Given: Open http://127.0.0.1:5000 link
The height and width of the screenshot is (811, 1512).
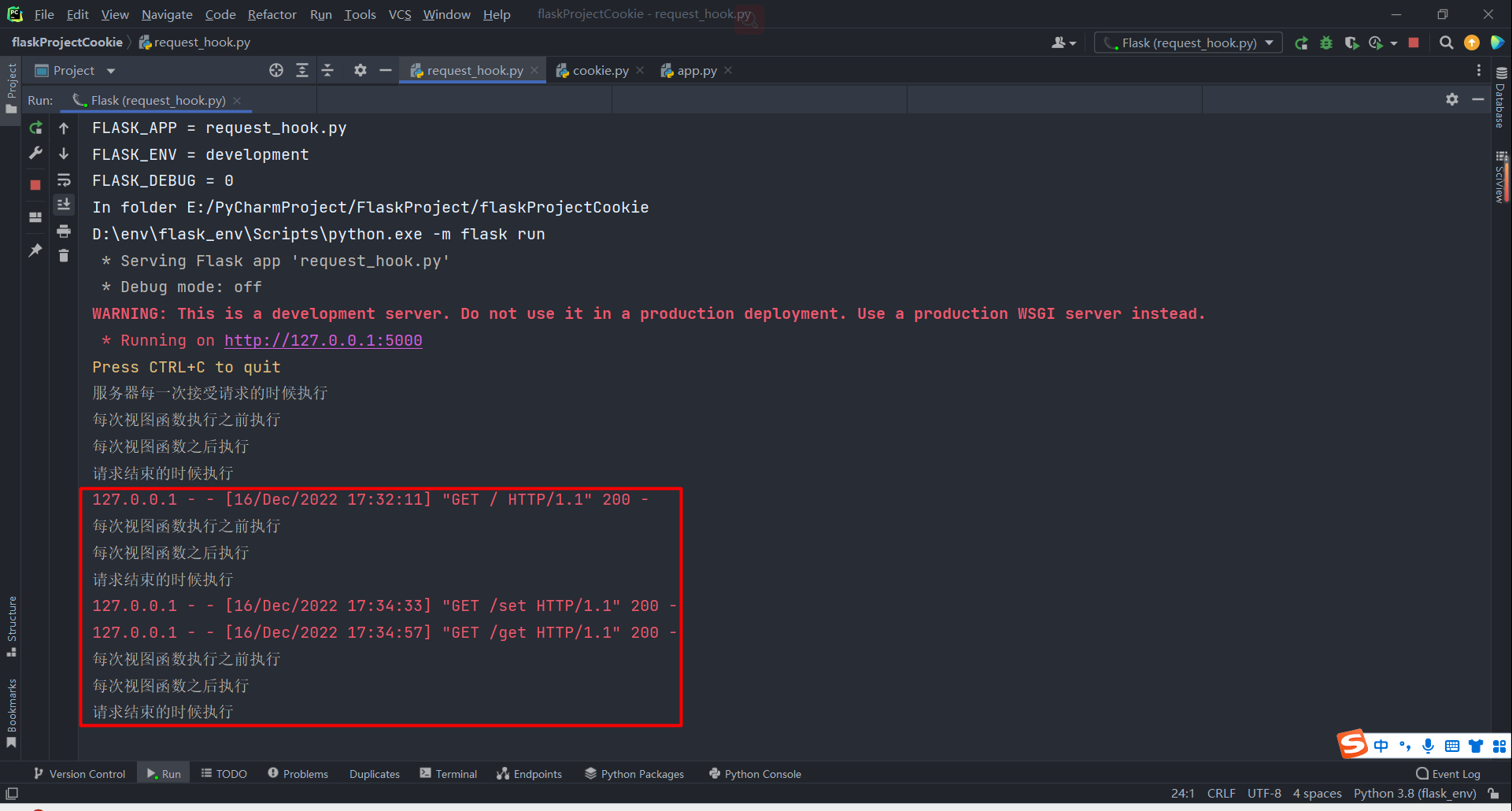Looking at the screenshot, I should point(323,340).
